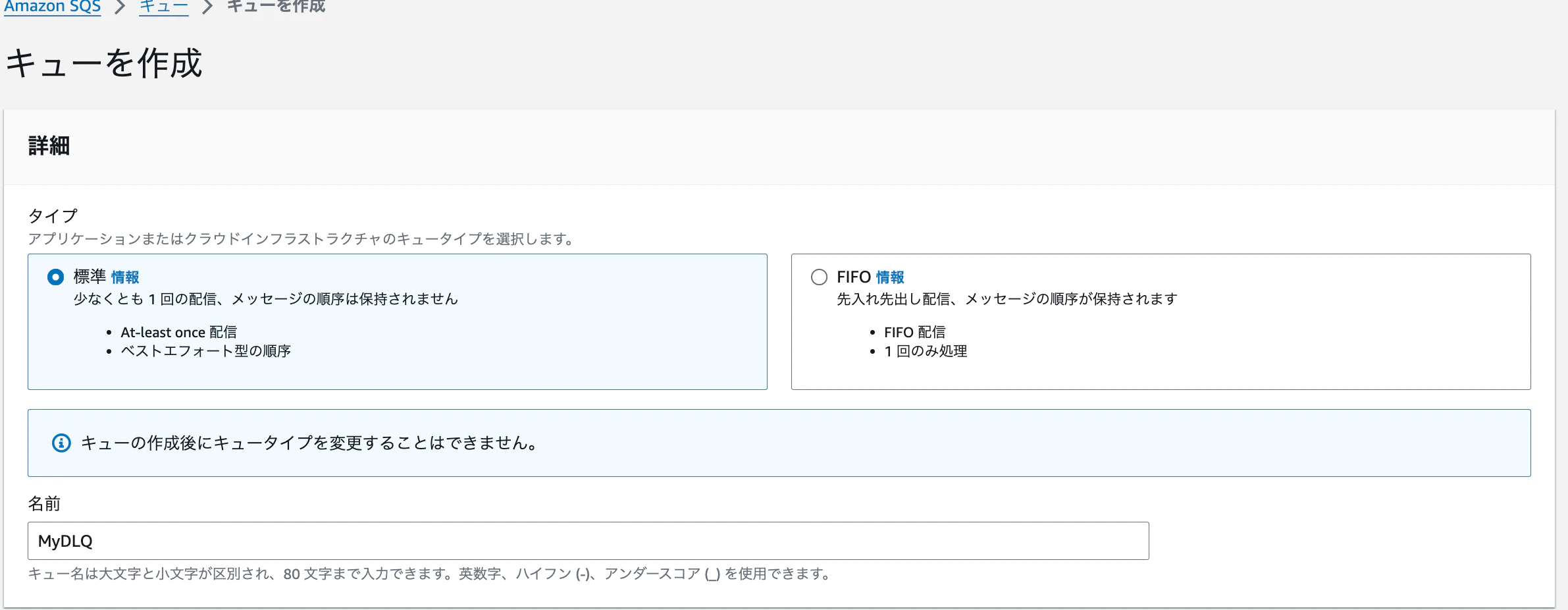This screenshot has height=610, width=1568.
Task: Open the 情報 link next to FIFO
Action: pos(890,277)
